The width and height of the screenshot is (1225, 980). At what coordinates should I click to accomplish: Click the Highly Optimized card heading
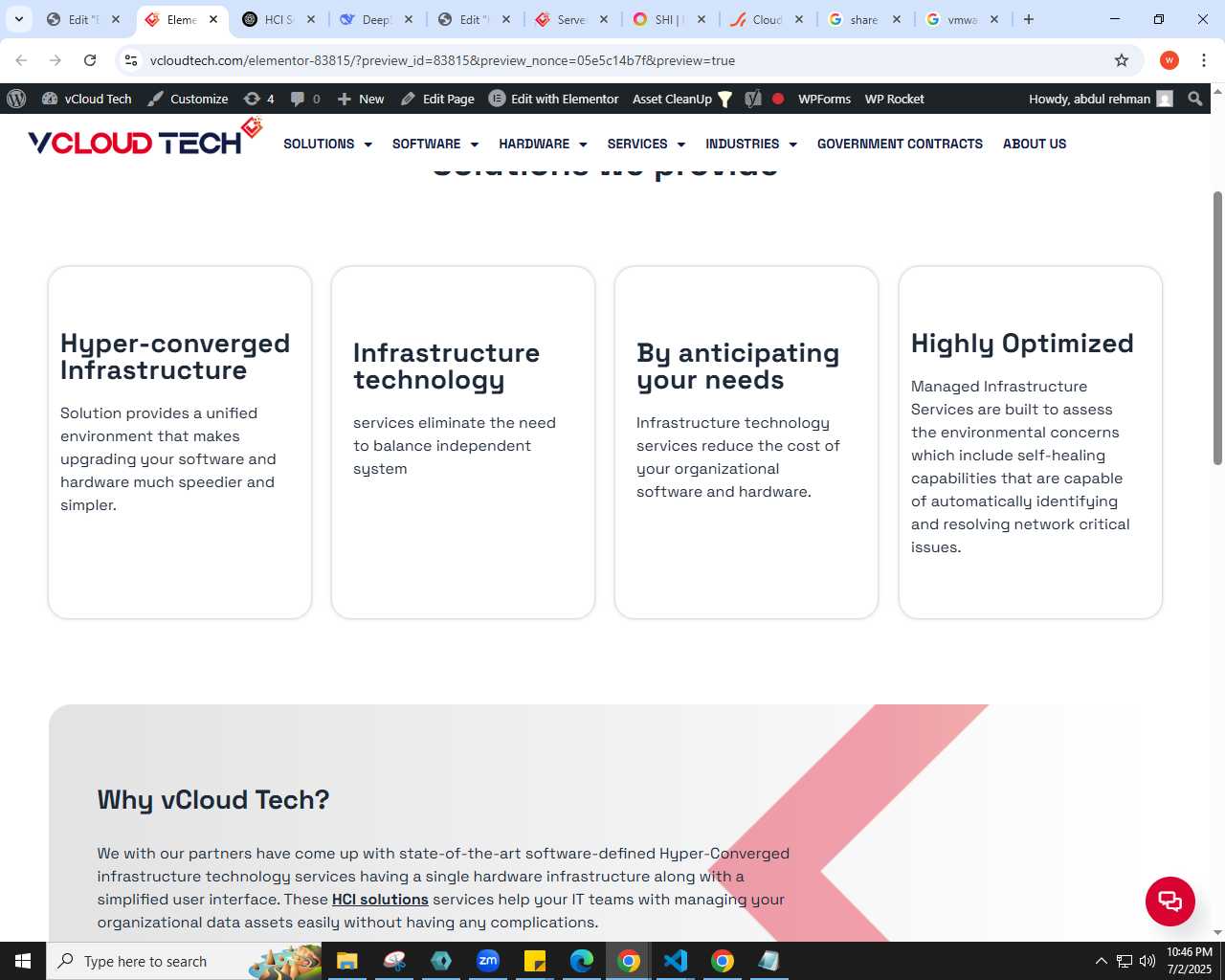coord(1022,344)
